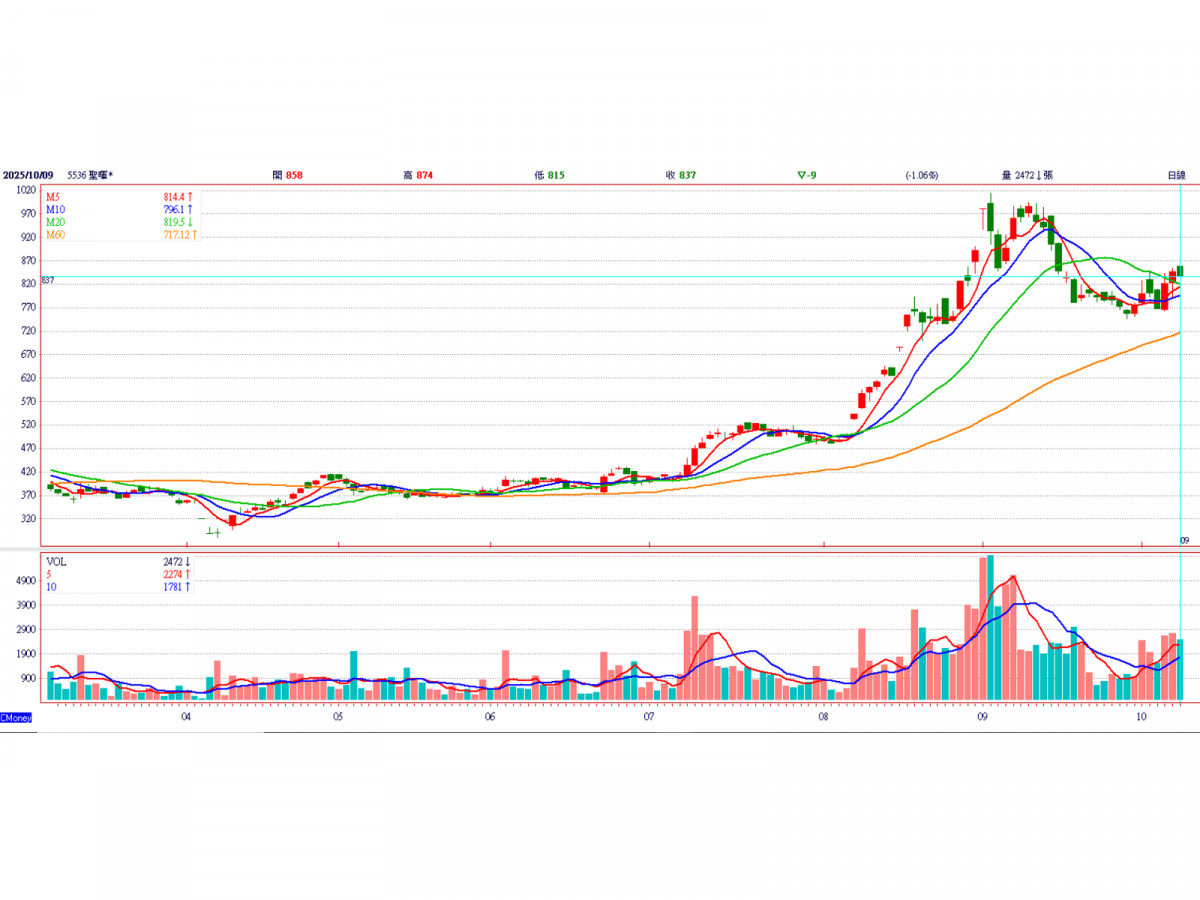Click the 10-day volume average legend

point(51,587)
